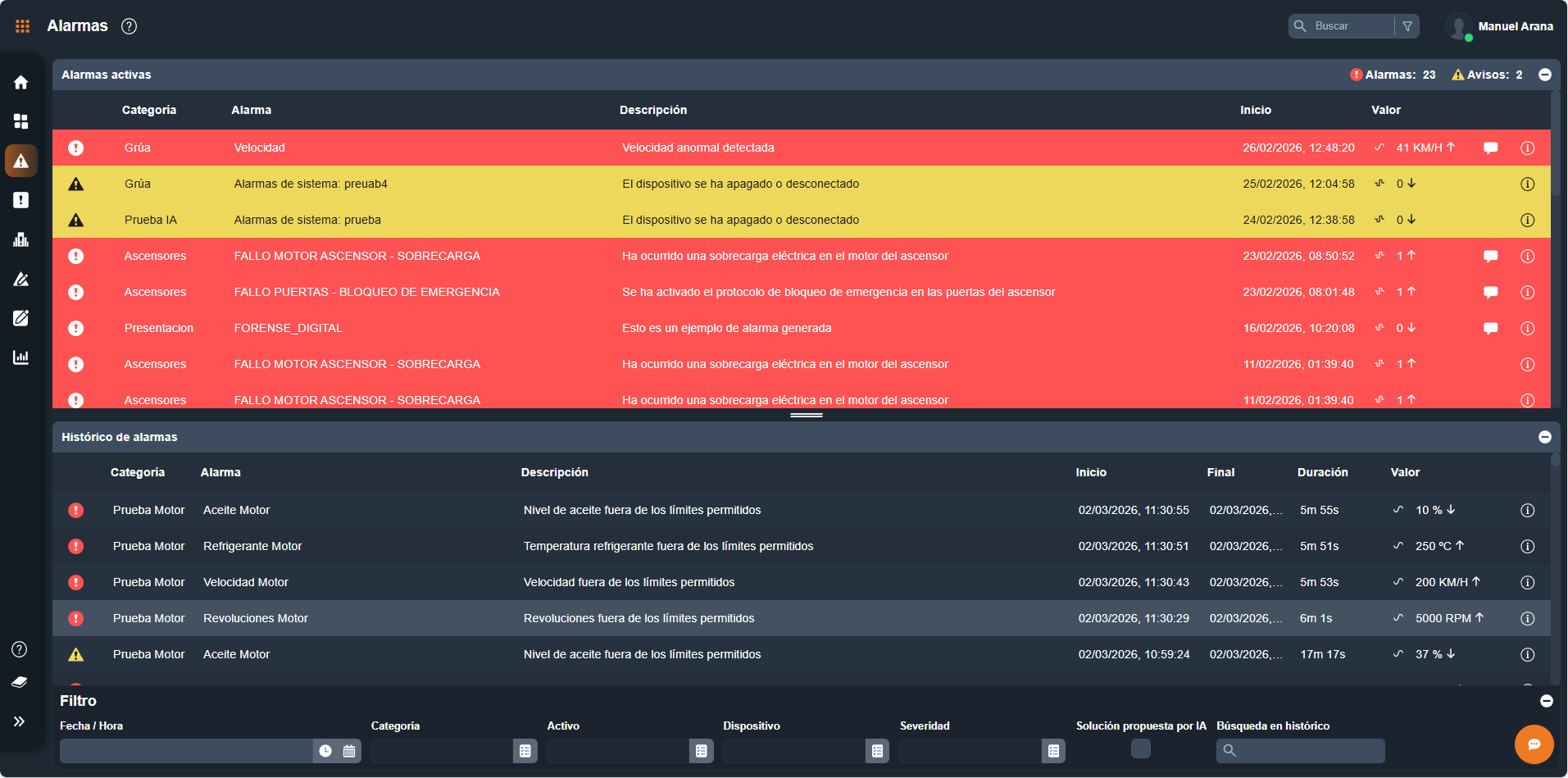Open the orange chat assistant button
1568x778 pixels.
1534,744
